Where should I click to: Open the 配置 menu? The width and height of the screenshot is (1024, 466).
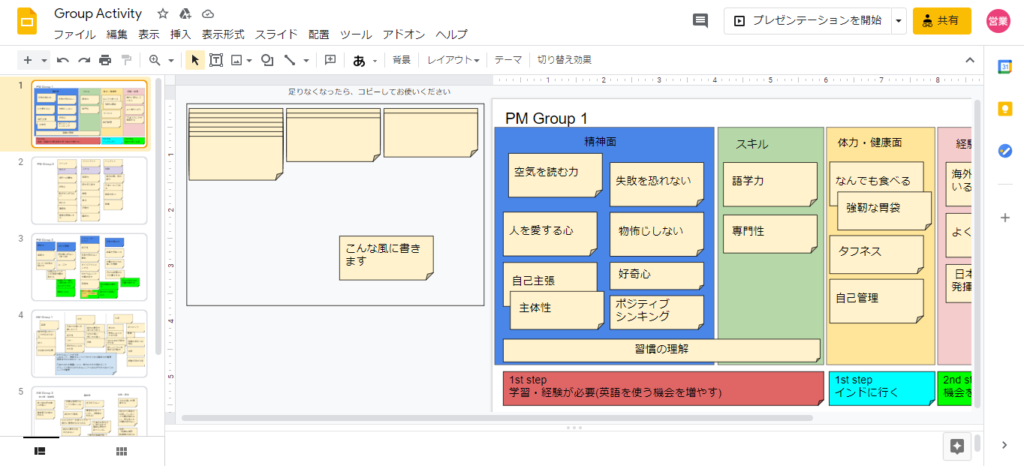[x=319, y=35]
